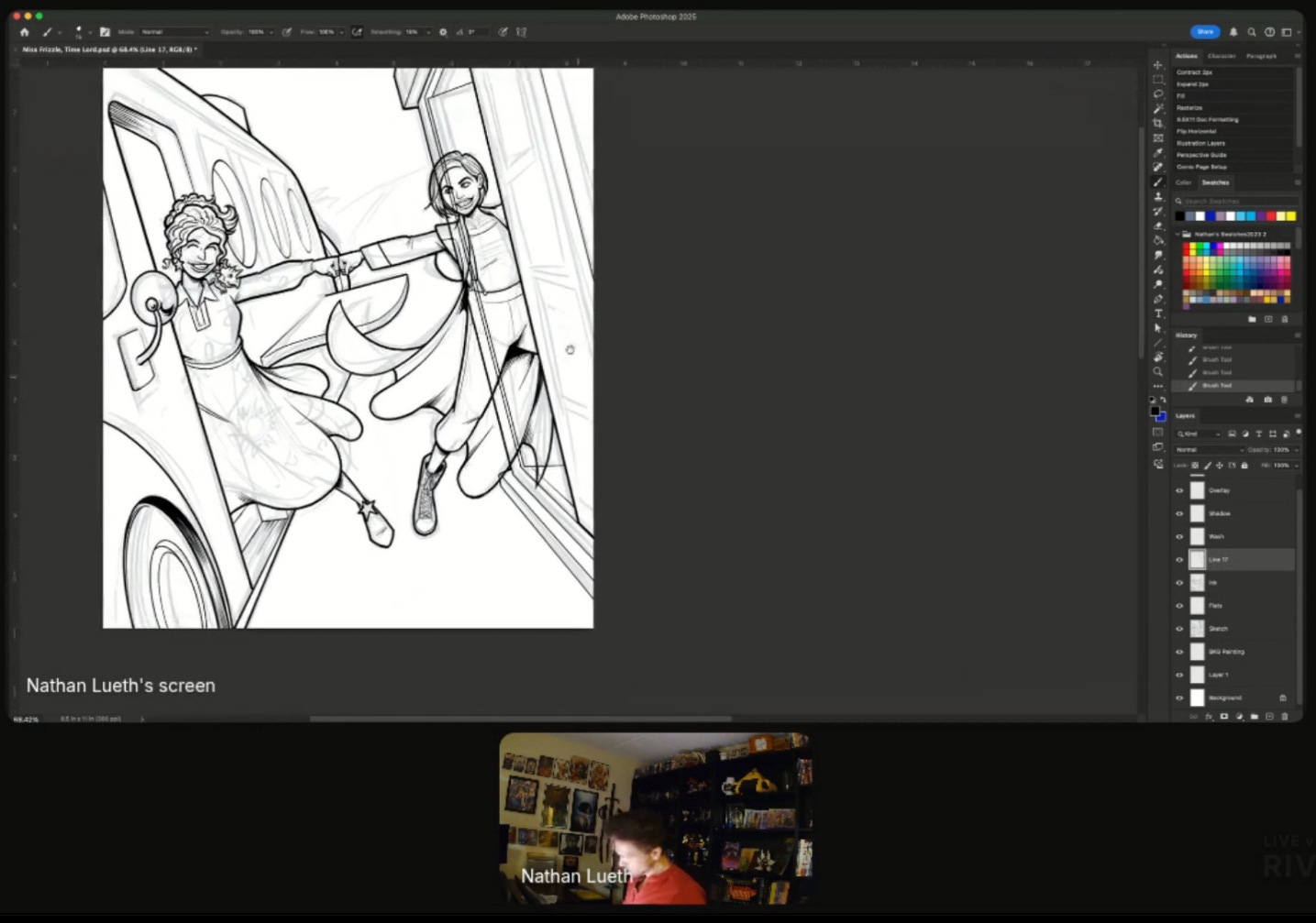This screenshot has width=1316, height=923.
Task: Hide the Flats layer
Action: (1180, 605)
